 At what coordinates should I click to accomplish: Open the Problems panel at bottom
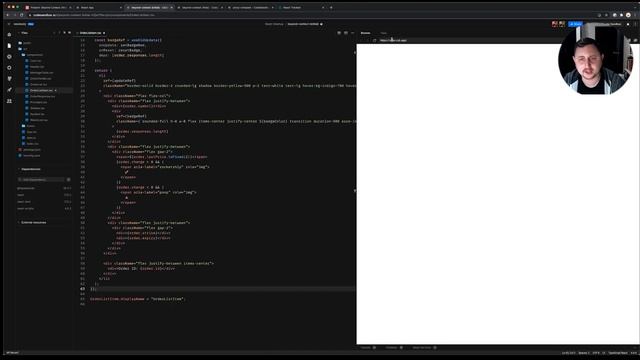[394, 348]
